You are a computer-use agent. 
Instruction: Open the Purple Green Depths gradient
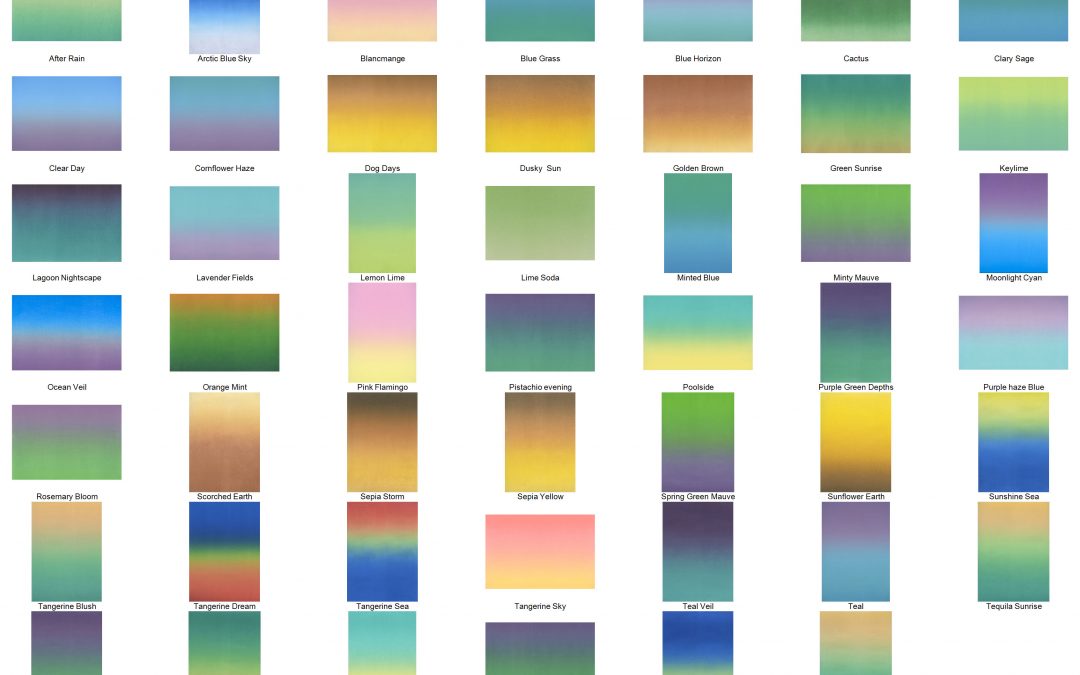click(855, 332)
